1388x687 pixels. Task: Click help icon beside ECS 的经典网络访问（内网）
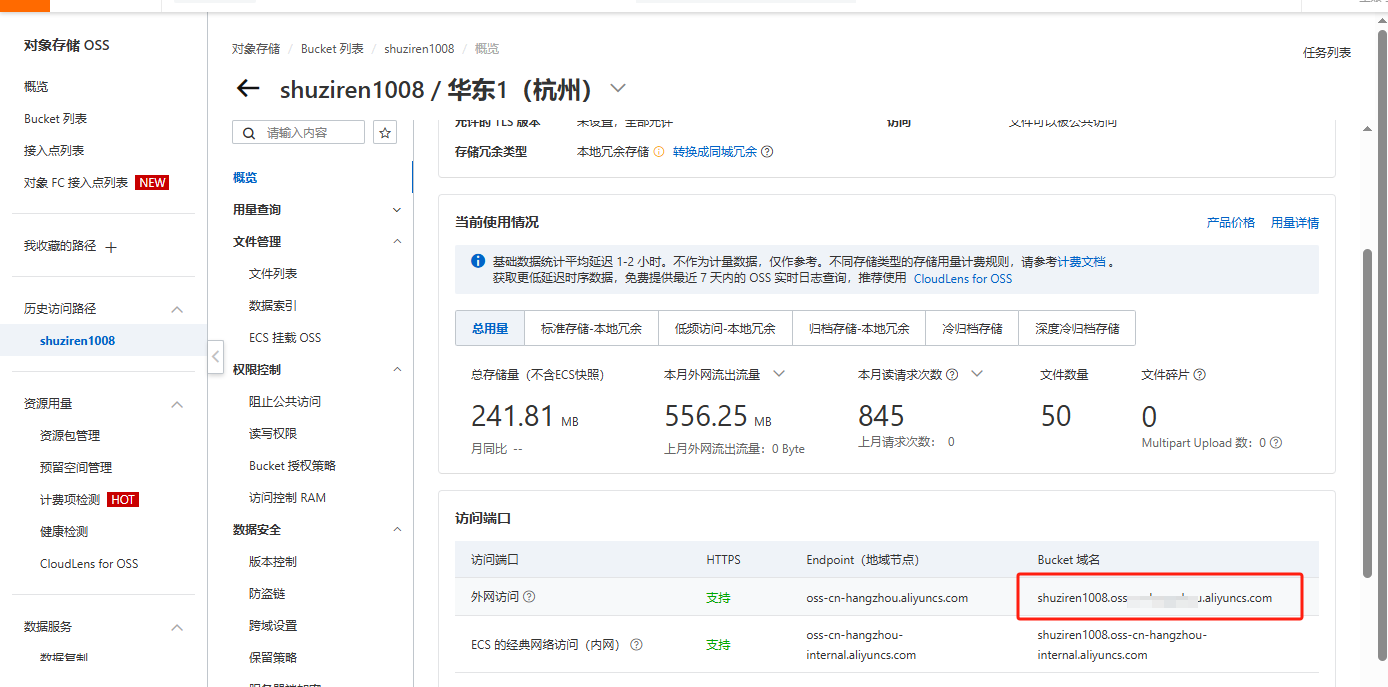point(636,645)
